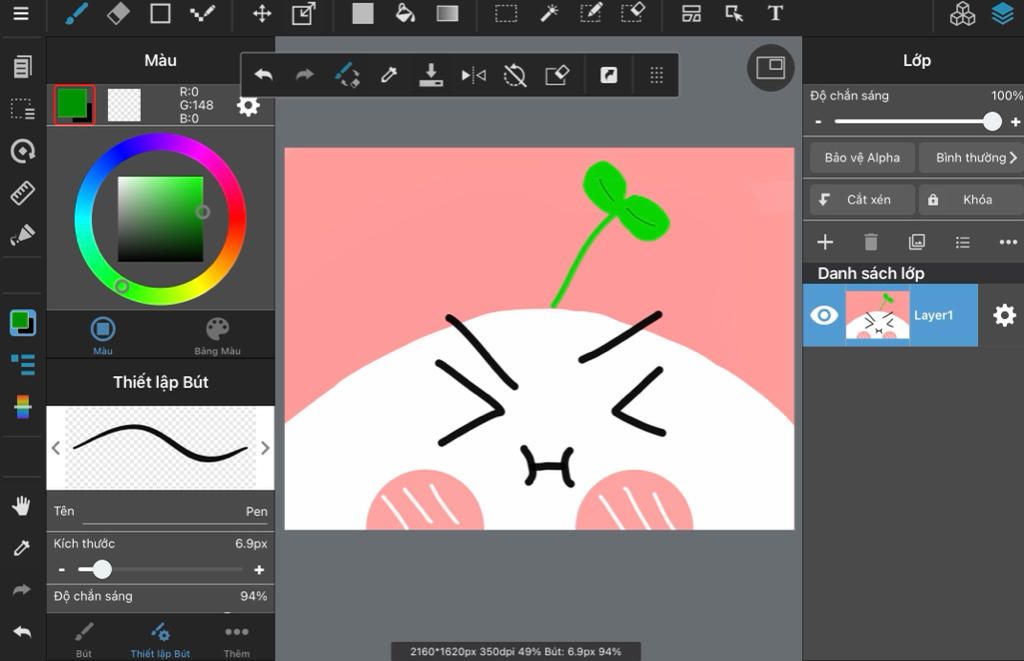Toggle Cắt xén clipping

862,200
